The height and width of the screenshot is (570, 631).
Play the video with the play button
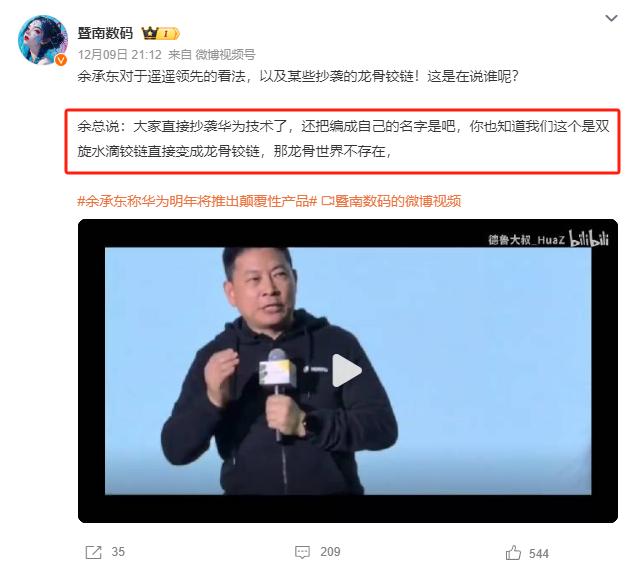[x=346, y=370]
